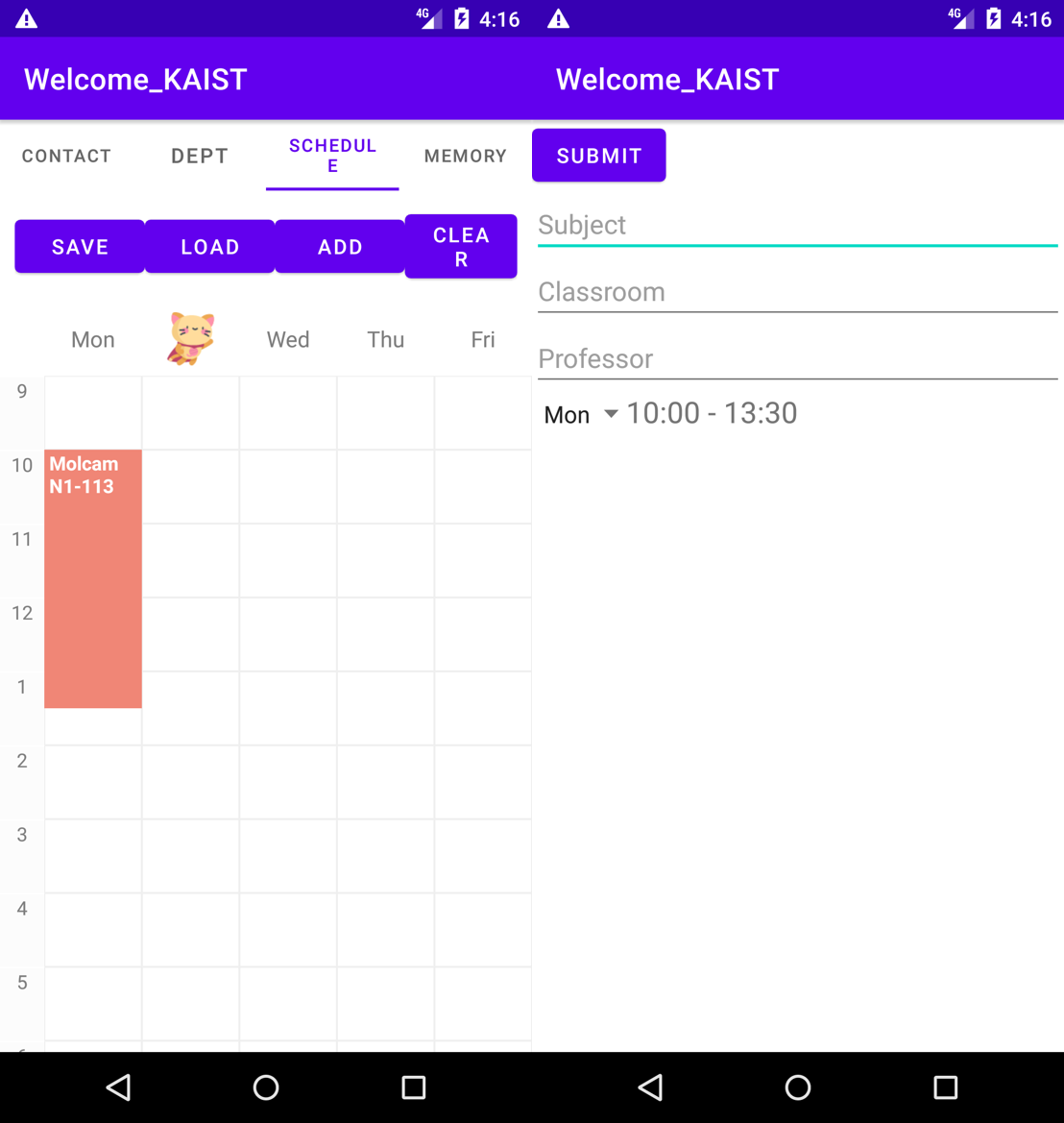This screenshot has width=1064, height=1123.
Task: Focus the Professor input field
Action: (798, 359)
